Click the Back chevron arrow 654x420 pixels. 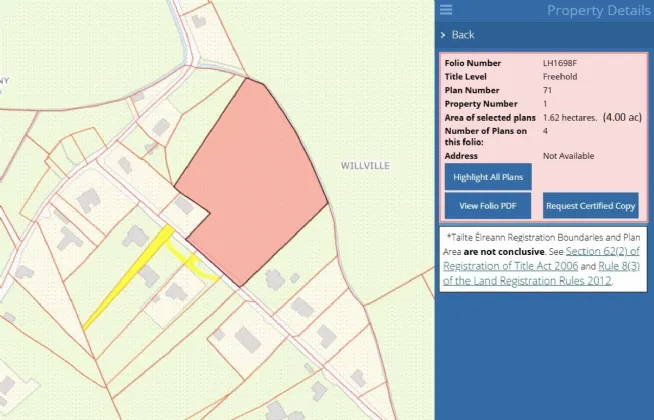[x=443, y=35]
